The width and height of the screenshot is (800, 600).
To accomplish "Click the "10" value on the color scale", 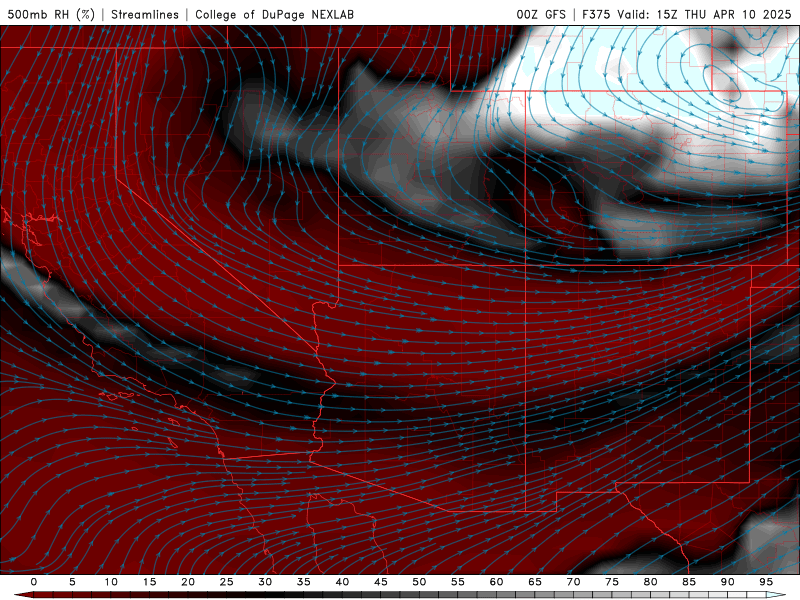I will point(111,582).
